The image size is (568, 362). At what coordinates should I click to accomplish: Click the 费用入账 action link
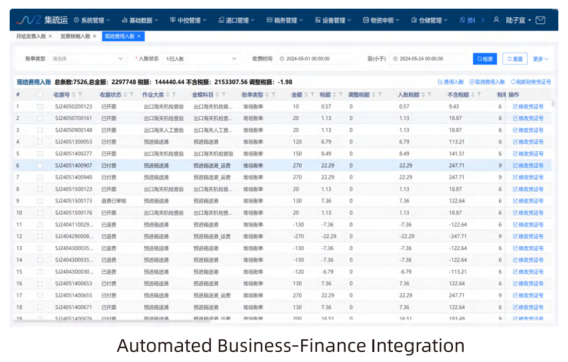[x=451, y=82]
